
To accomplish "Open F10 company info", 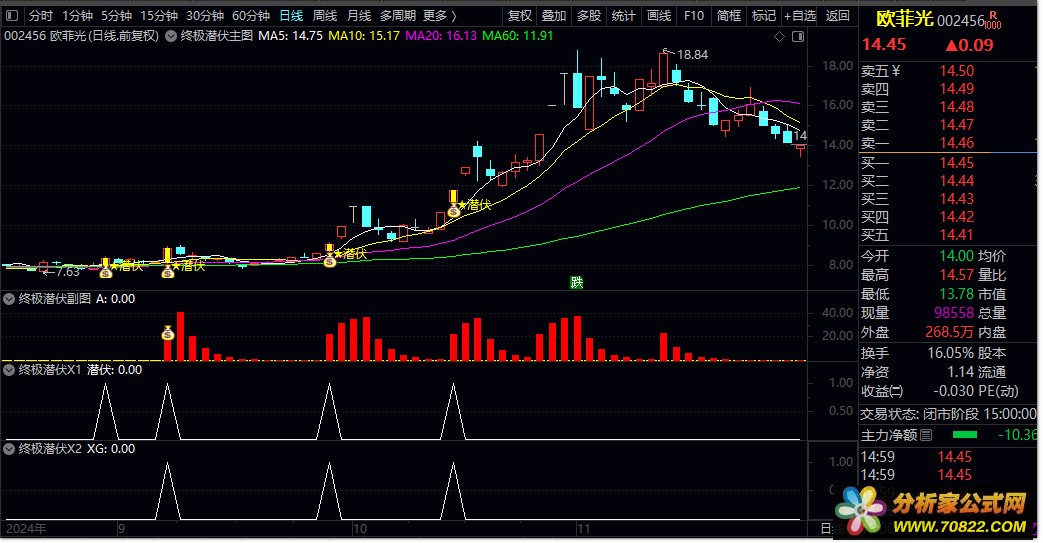I will (694, 15).
